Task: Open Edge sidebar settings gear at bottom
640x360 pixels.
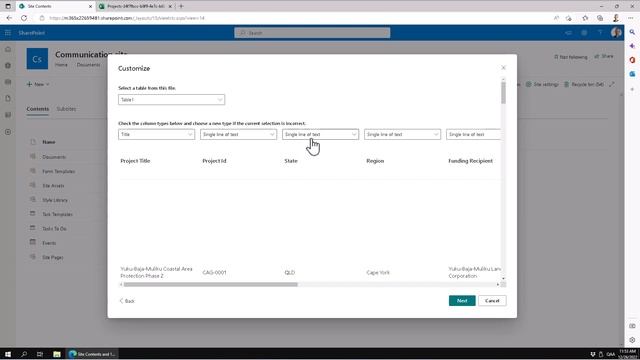Action: [632, 340]
